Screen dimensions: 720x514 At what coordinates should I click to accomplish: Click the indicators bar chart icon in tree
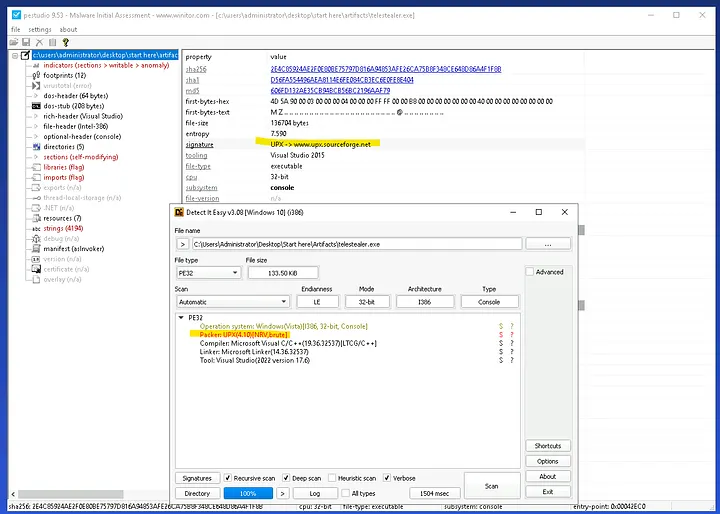36,66
